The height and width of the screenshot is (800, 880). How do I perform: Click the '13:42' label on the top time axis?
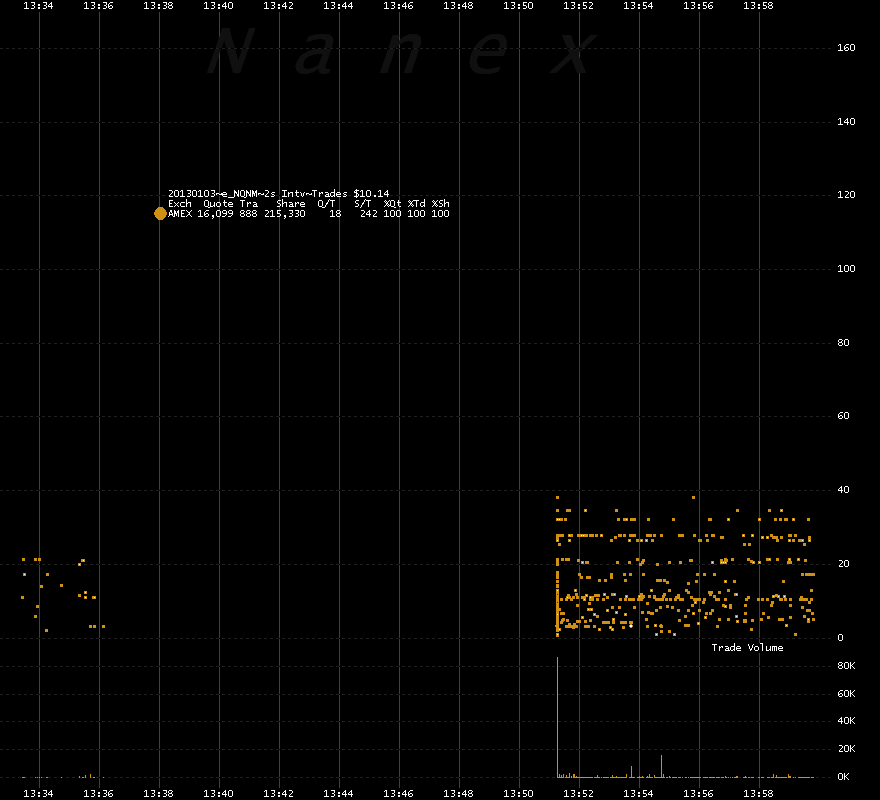click(x=278, y=6)
